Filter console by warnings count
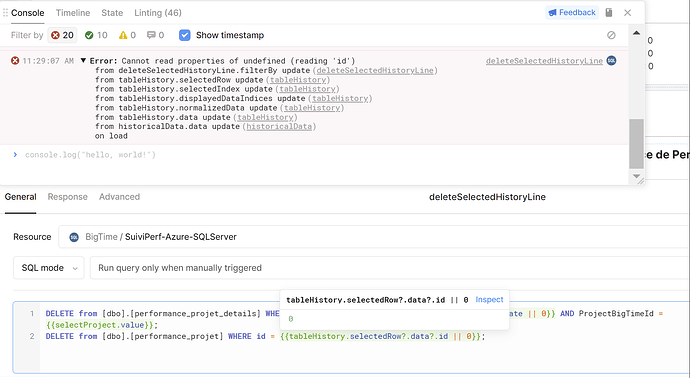Viewport: 690px width, 378px height. [127, 35]
